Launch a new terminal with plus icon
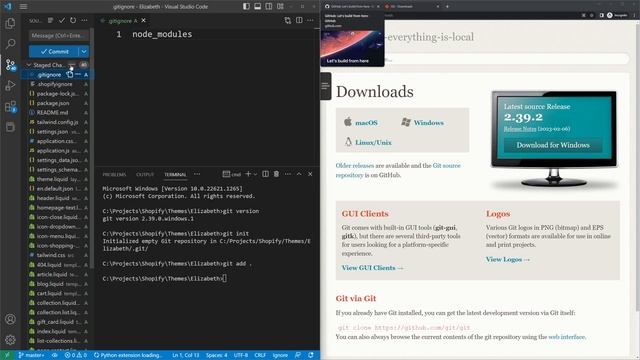The height and width of the screenshot is (360, 640). [248, 174]
